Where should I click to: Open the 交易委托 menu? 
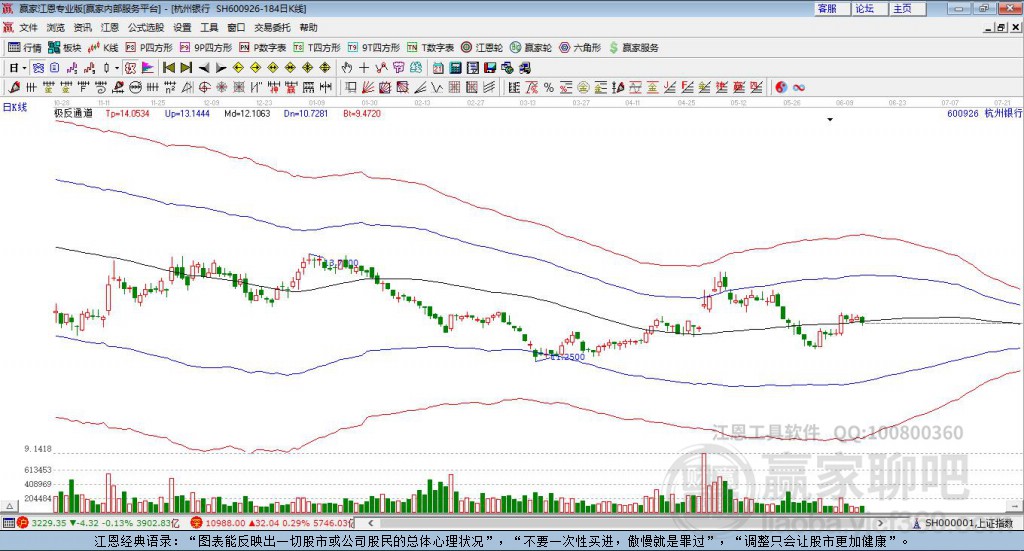pyautogui.click(x=272, y=27)
